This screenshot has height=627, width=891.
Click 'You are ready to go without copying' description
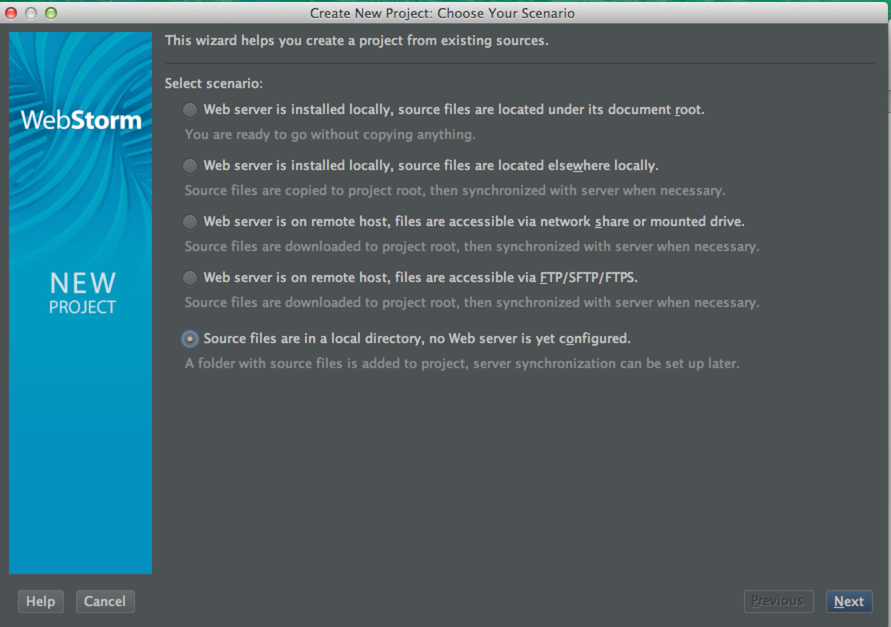(x=330, y=134)
